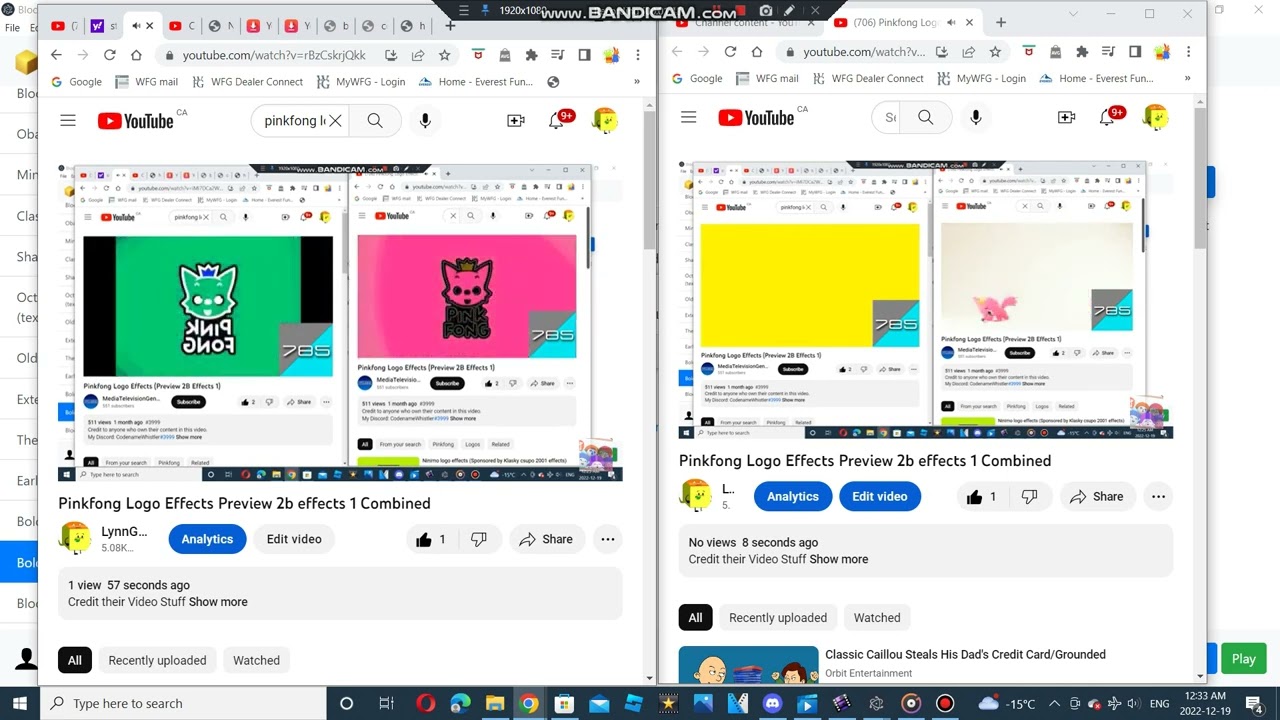Click the Windows taskbar search box
1280x720 pixels.
[x=184, y=703]
